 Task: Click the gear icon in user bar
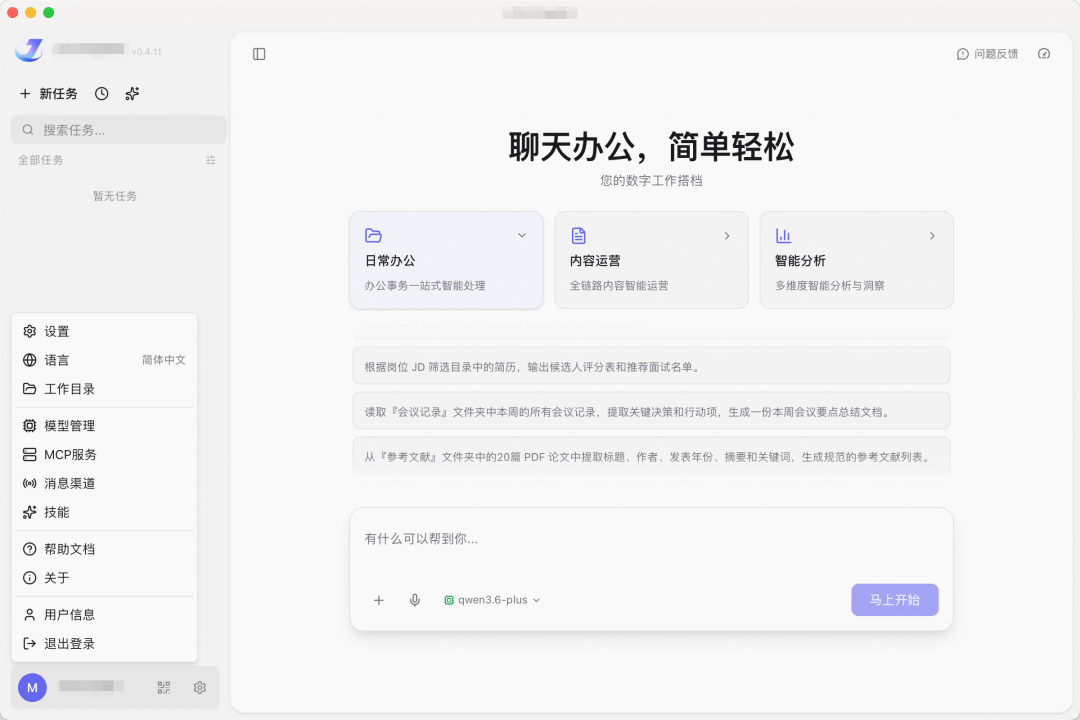coord(200,688)
